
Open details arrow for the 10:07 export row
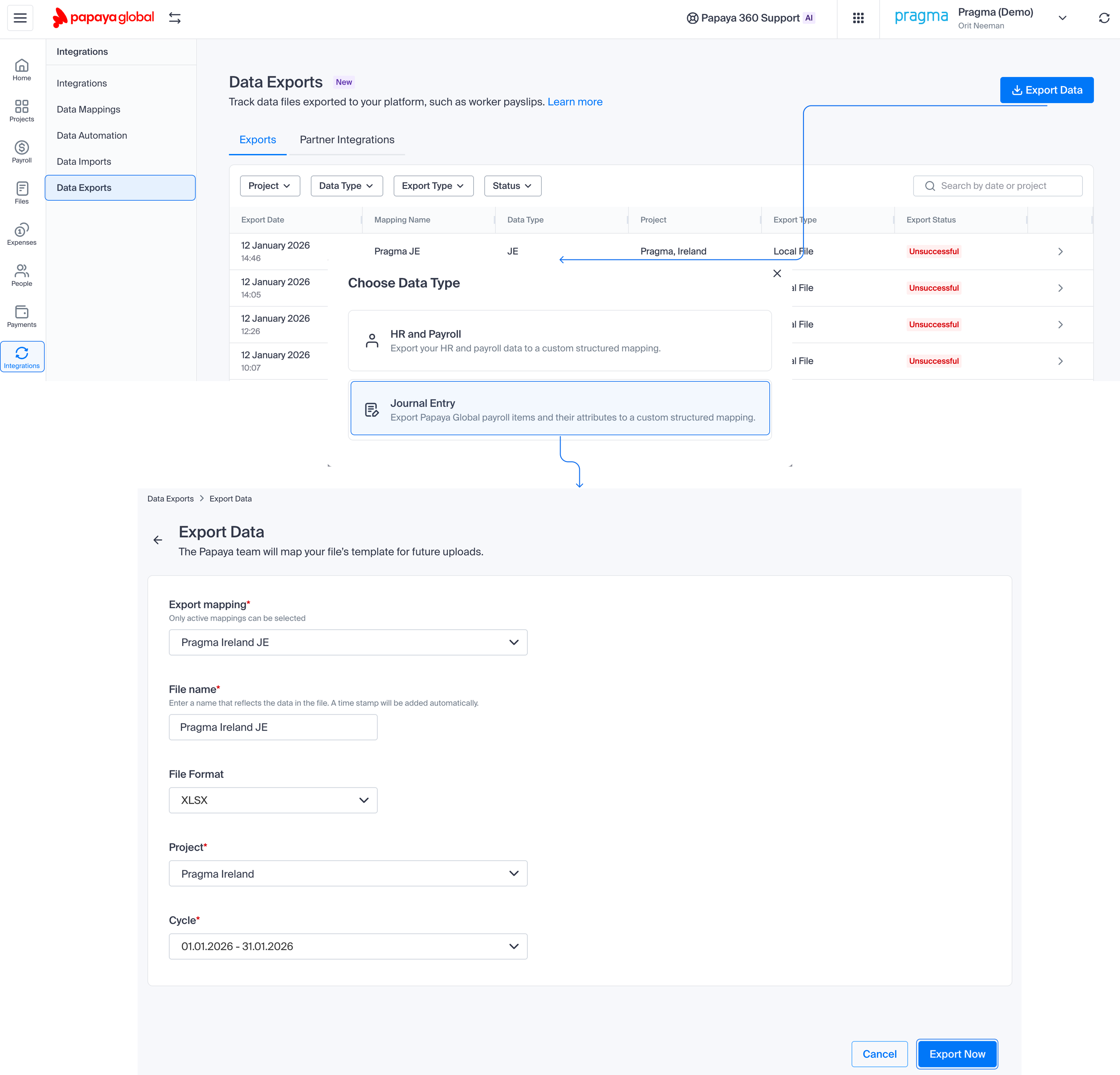tap(1061, 361)
